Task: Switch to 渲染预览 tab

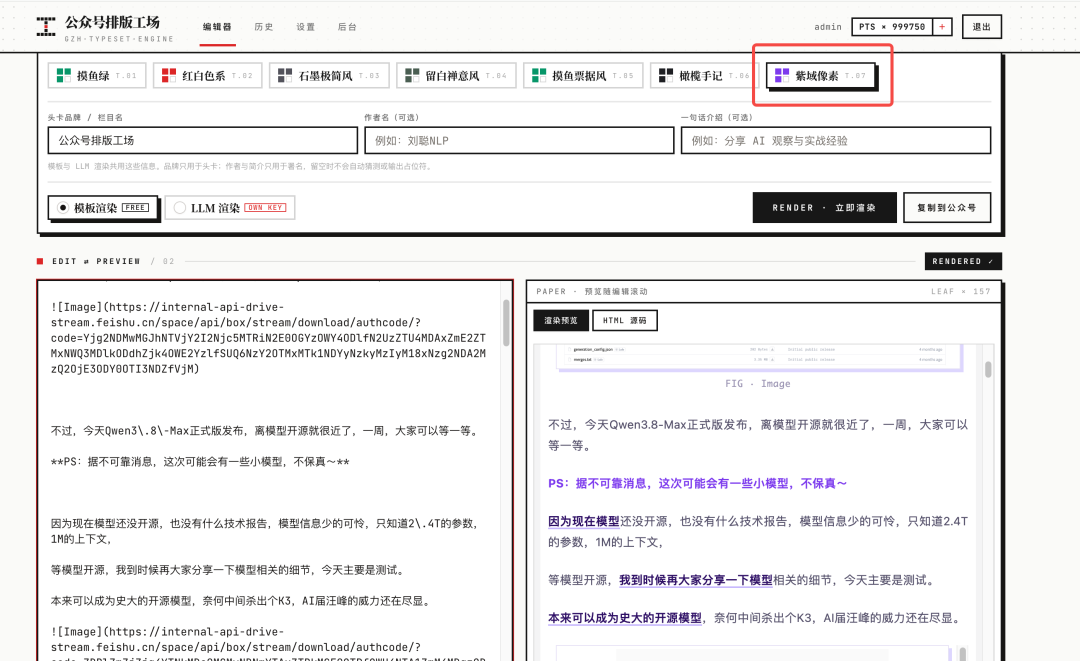Action: coord(561,320)
